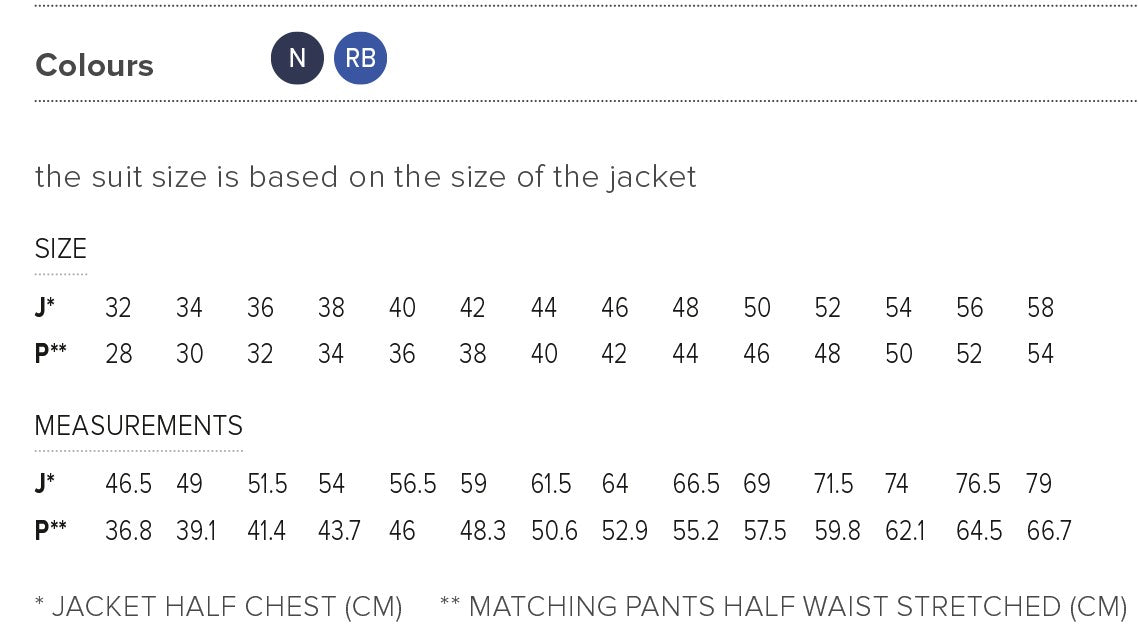Screen dimensions: 1138x644
Task: Click the Colours heading
Action: coord(94,66)
